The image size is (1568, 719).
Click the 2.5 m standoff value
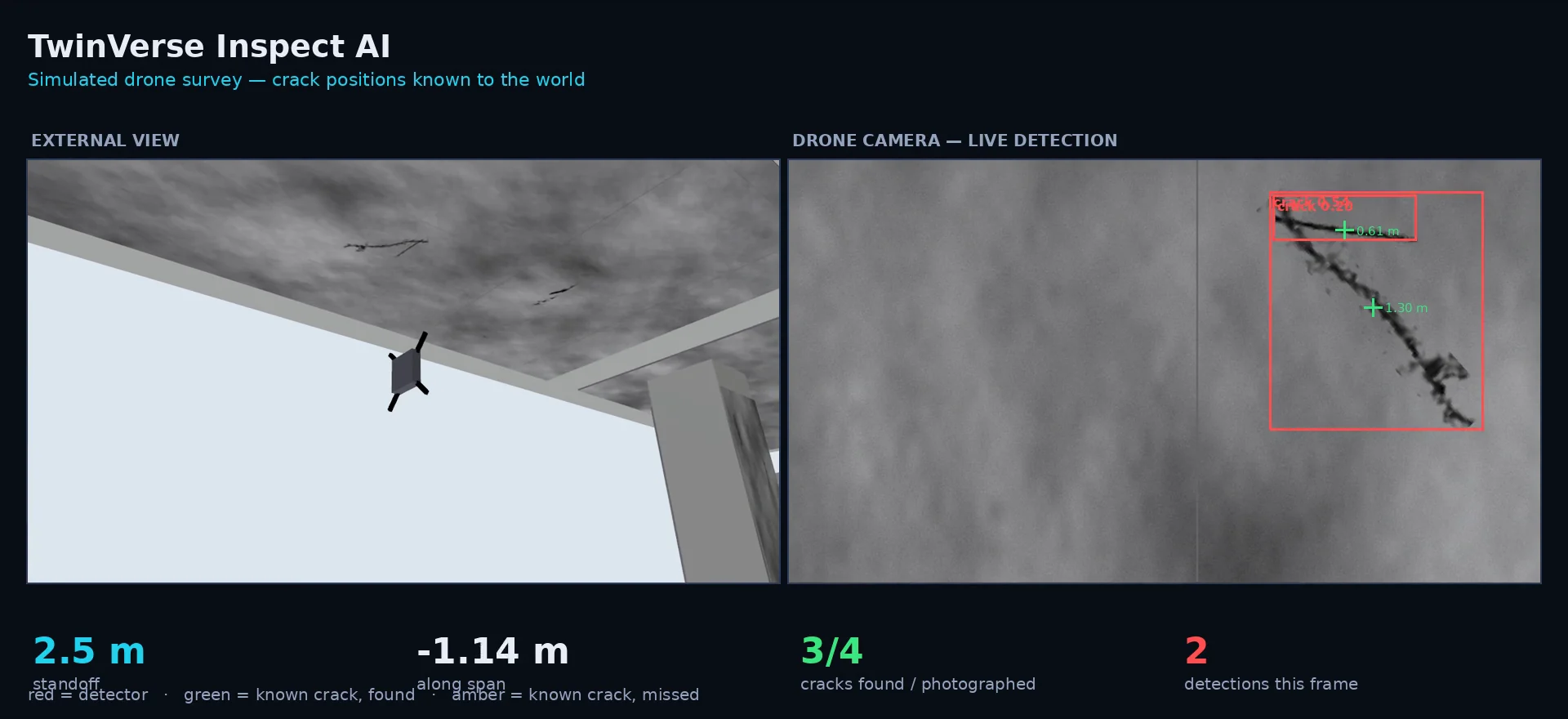tap(89, 651)
